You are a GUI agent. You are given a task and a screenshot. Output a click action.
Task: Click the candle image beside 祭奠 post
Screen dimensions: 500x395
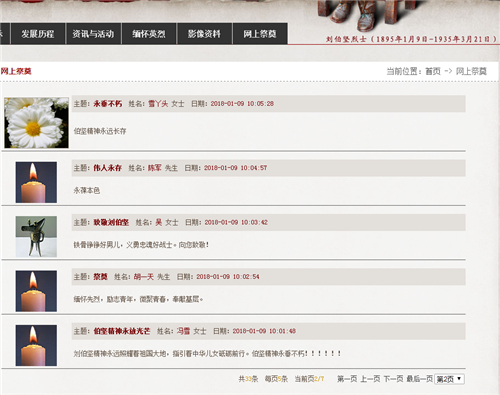pyautogui.click(x=36, y=291)
